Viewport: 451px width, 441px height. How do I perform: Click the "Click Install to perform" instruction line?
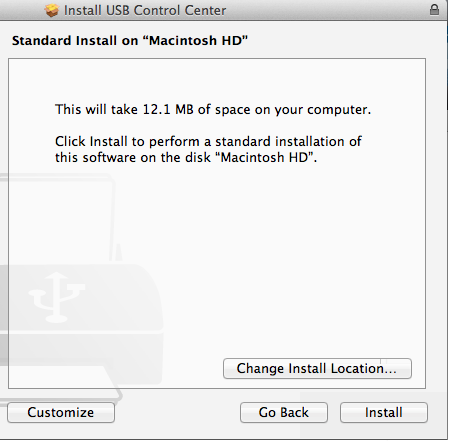[208, 141]
